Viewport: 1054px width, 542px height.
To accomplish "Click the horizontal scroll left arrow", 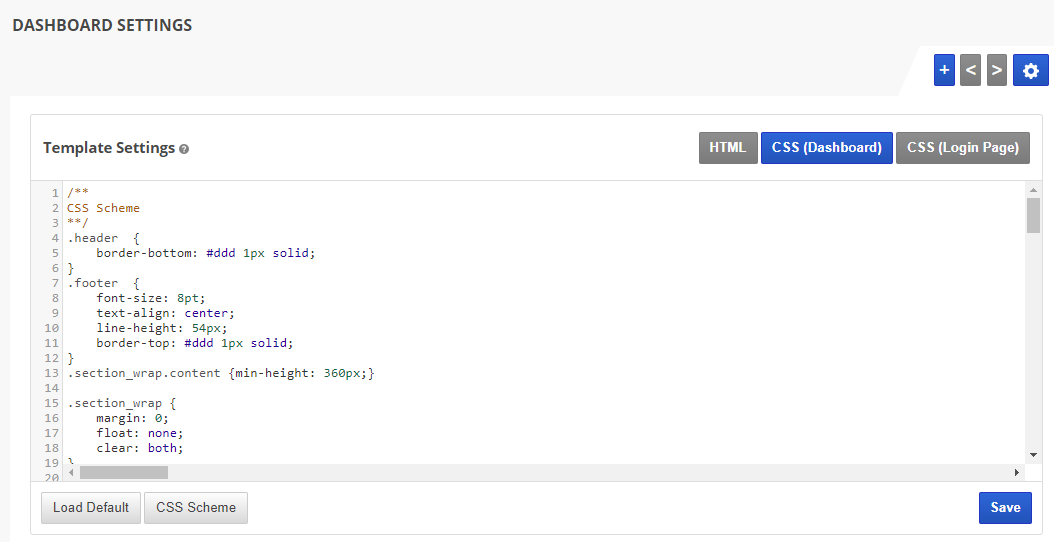I will click(72, 472).
